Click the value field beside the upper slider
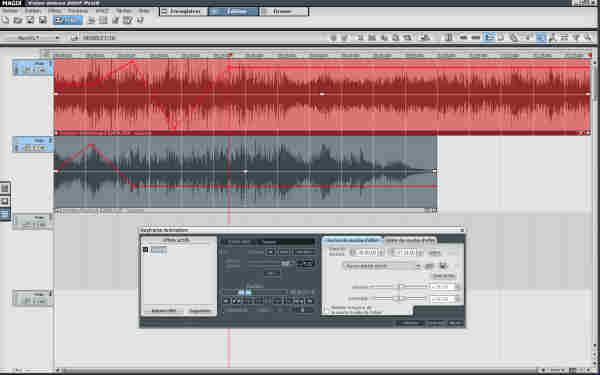The width and height of the screenshot is (600, 375). pos(444,287)
